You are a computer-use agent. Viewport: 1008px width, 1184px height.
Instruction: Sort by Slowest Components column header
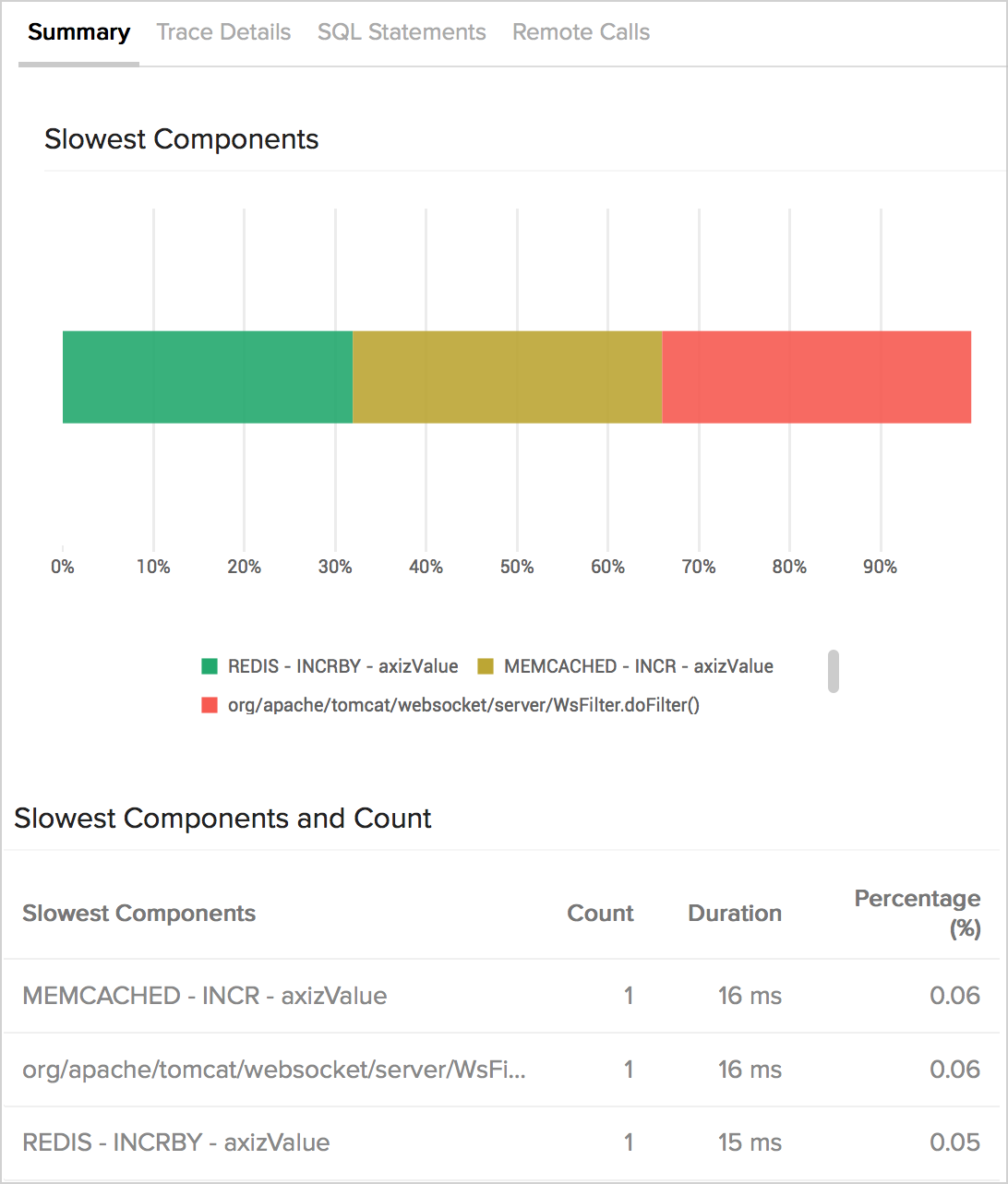tap(139, 914)
